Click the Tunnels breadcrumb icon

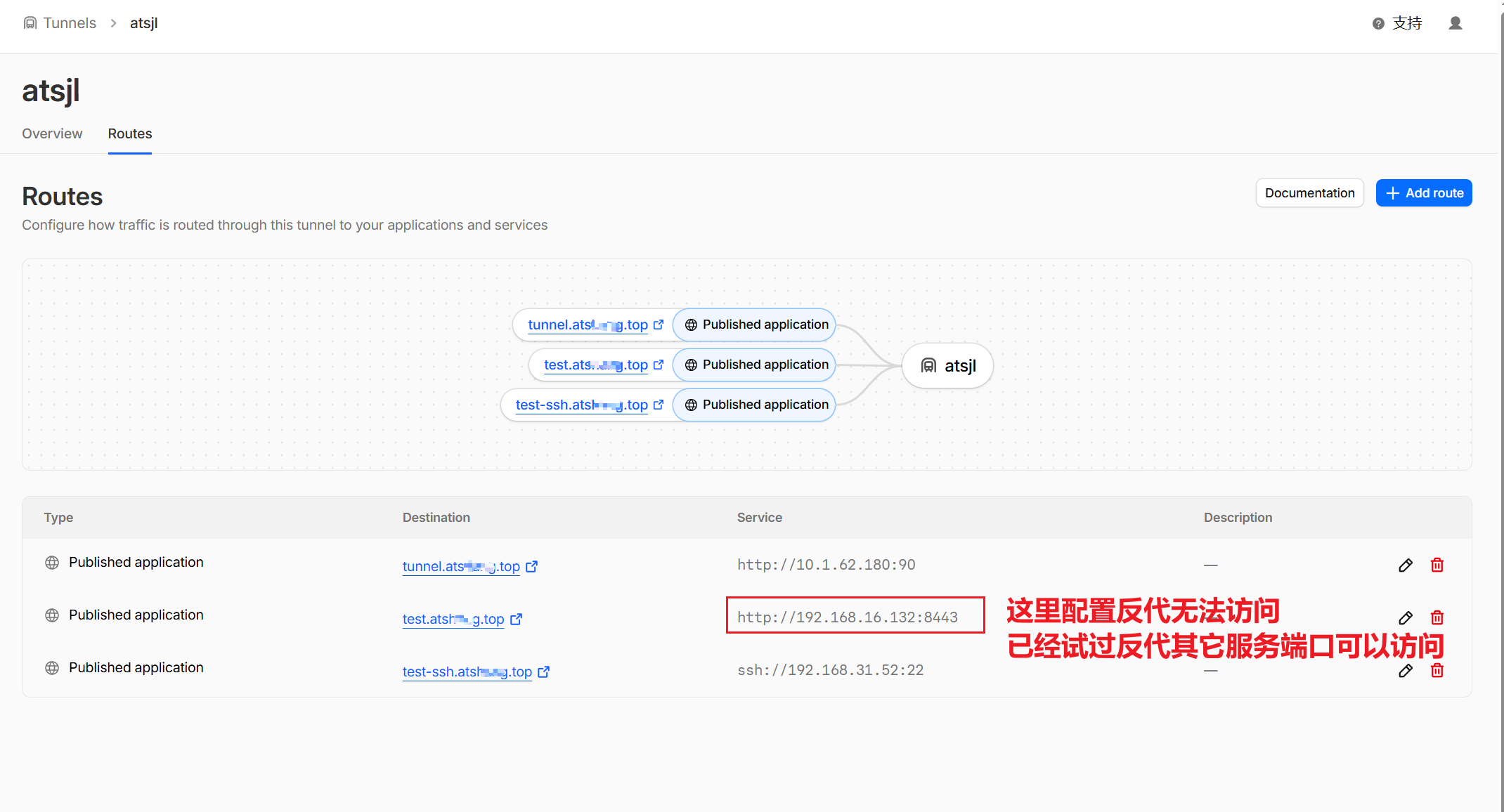coord(30,23)
